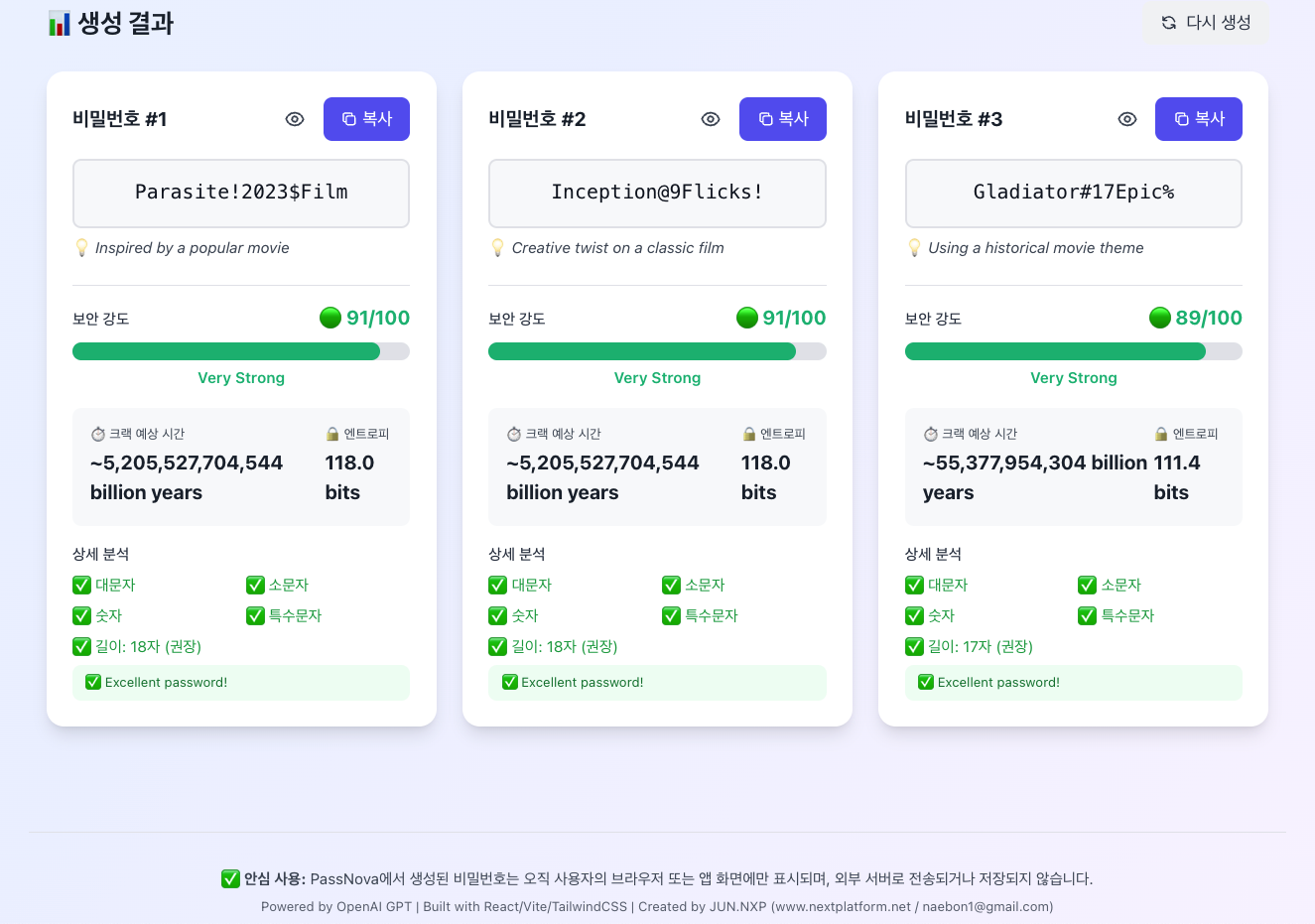Click the 대문자 checkmark on card #1

[80, 585]
